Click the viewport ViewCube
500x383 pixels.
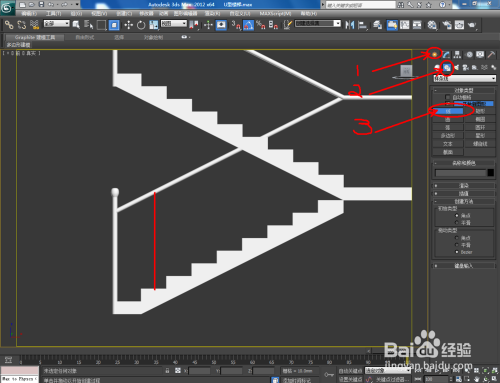tap(406, 71)
